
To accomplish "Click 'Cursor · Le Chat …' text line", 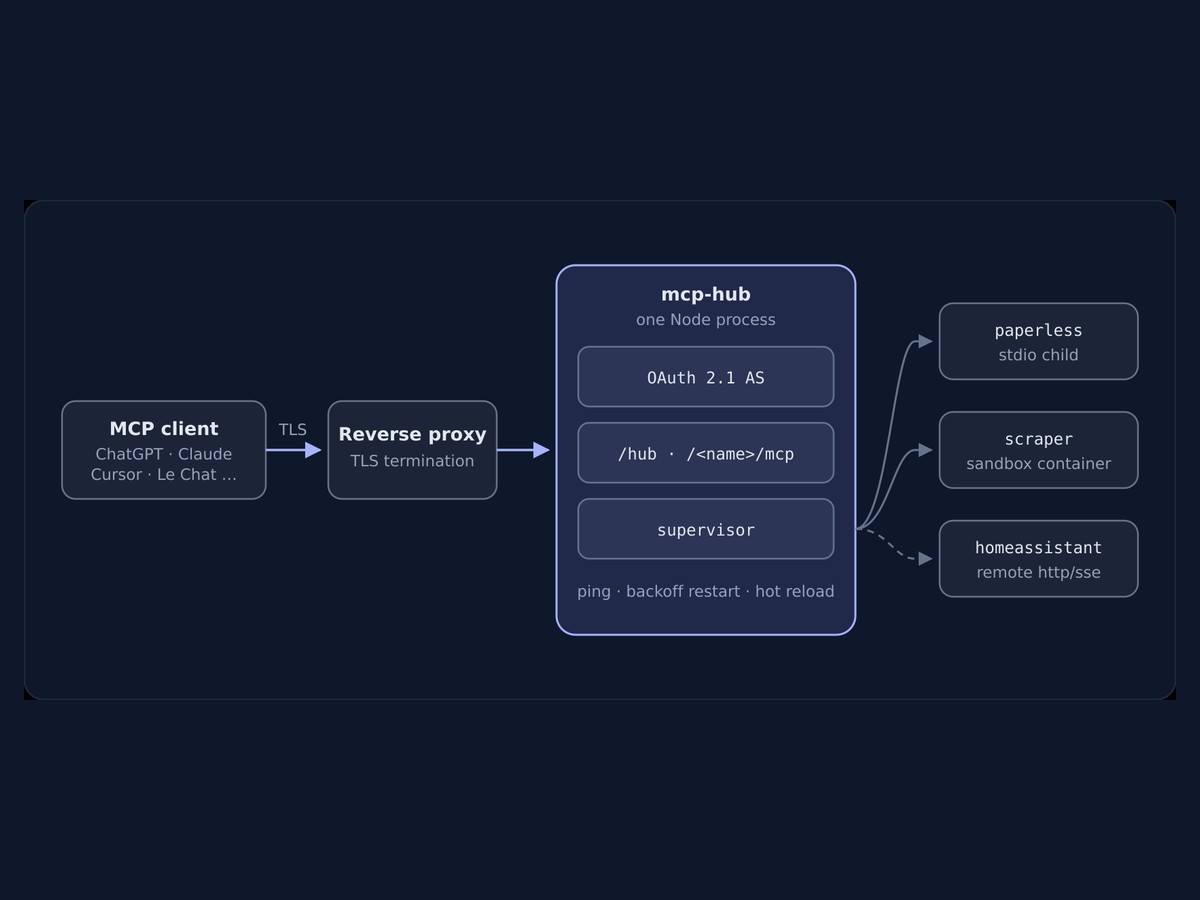I will click(x=164, y=474).
